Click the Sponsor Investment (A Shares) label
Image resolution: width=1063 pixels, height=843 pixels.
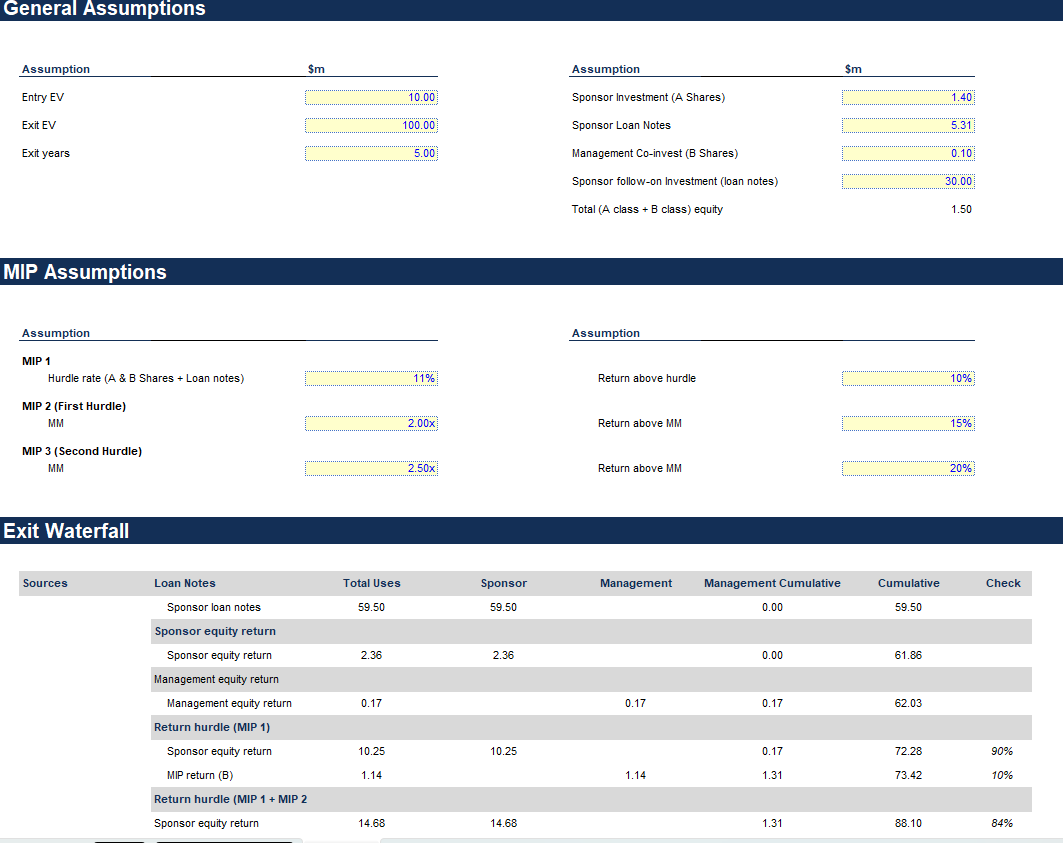648,98
